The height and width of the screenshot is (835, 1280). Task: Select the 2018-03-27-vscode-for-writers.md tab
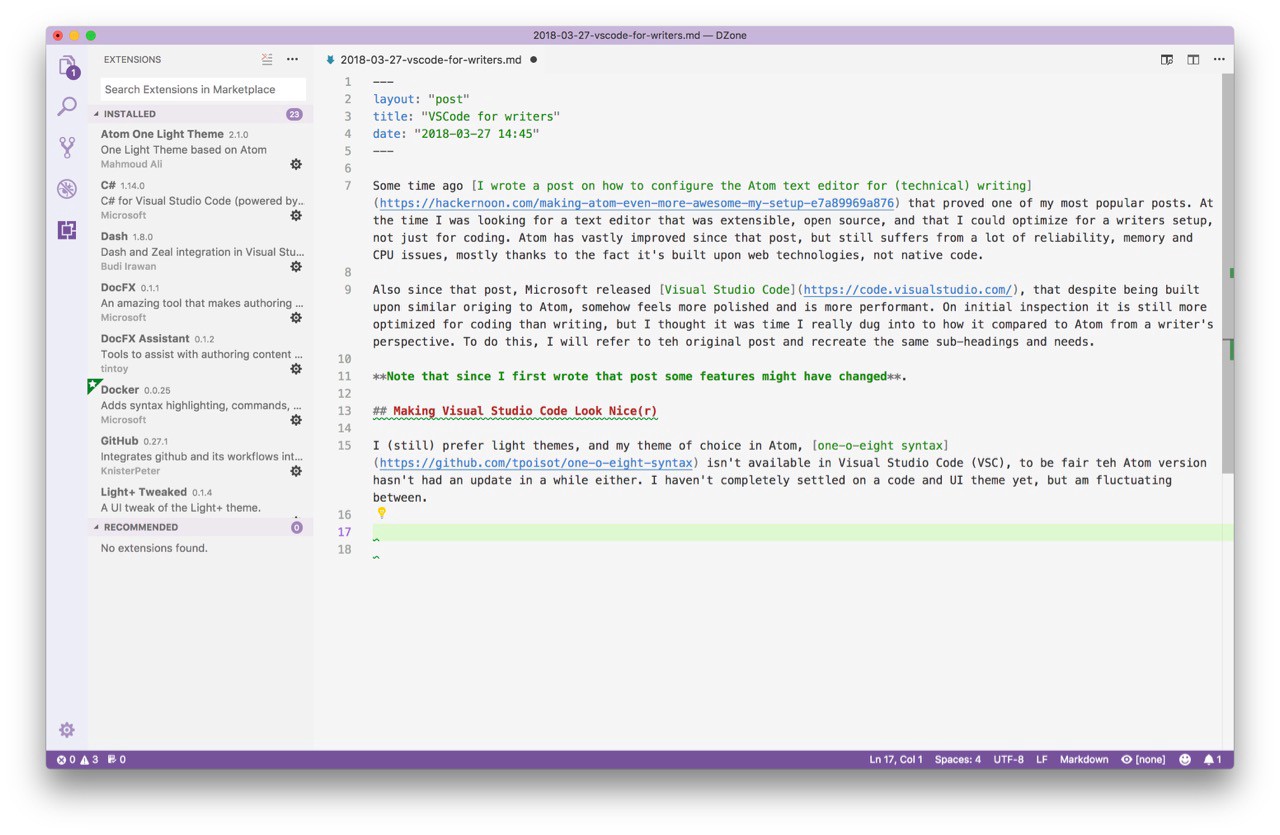point(430,60)
